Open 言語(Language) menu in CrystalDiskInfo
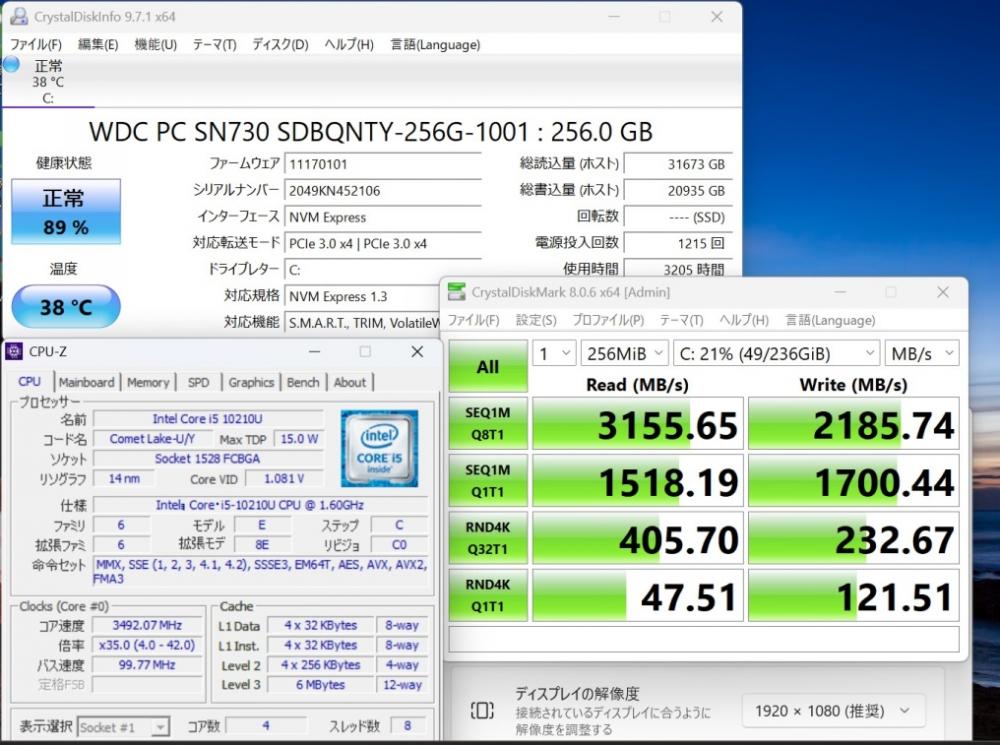1000x745 pixels. tap(435, 45)
